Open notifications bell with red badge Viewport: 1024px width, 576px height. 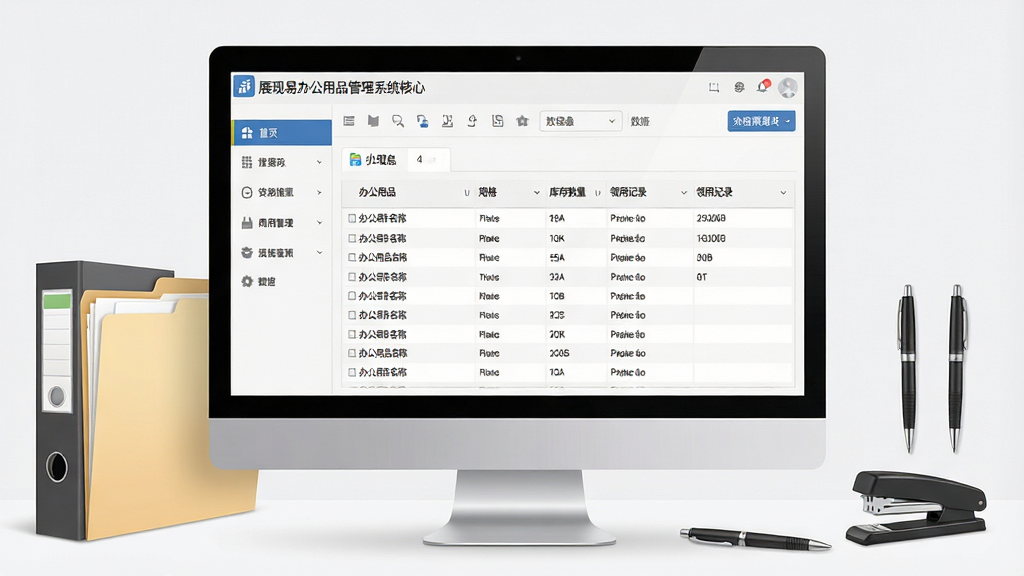[x=763, y=86]
